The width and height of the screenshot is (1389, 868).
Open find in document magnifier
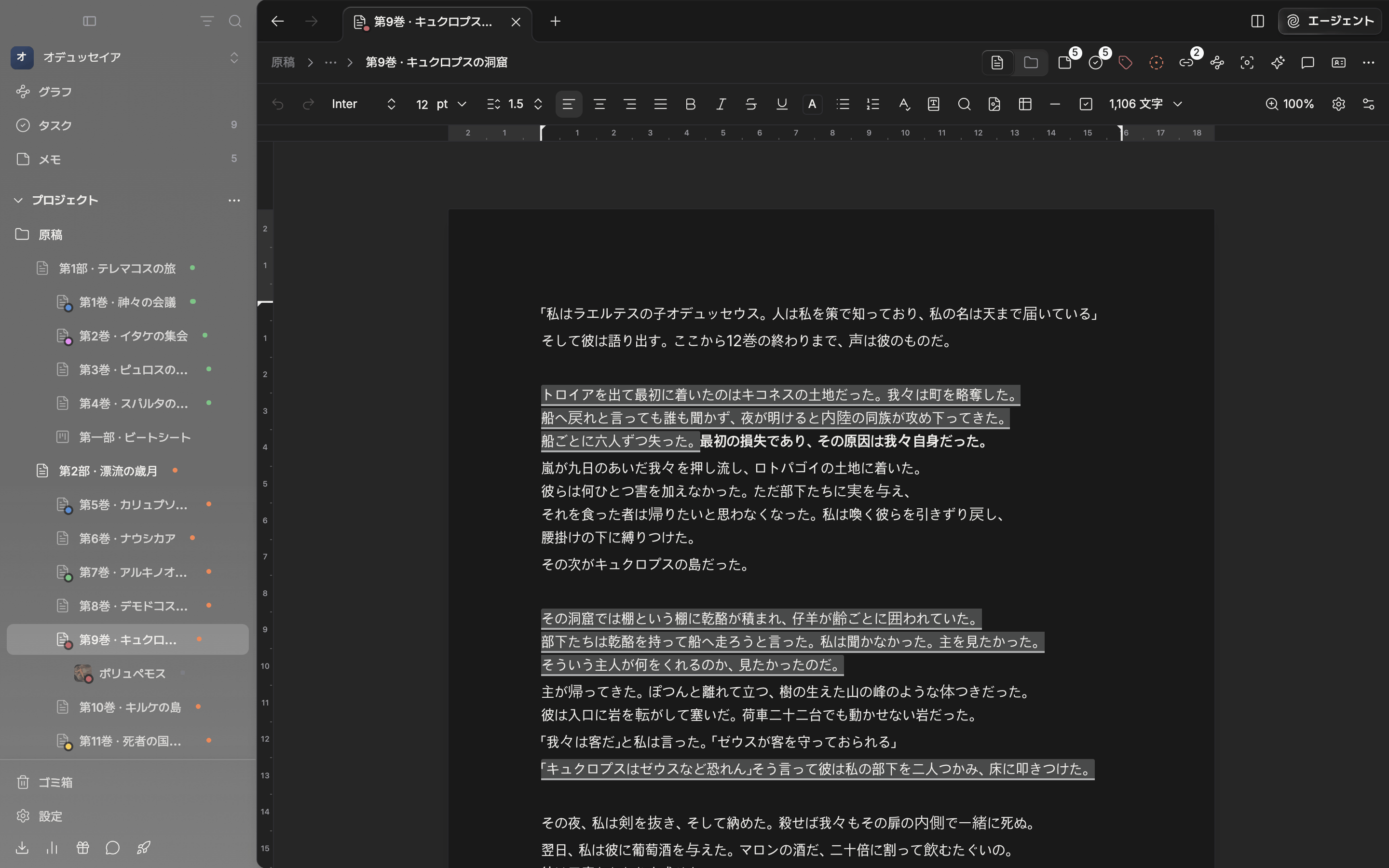(x=964, y=104)
